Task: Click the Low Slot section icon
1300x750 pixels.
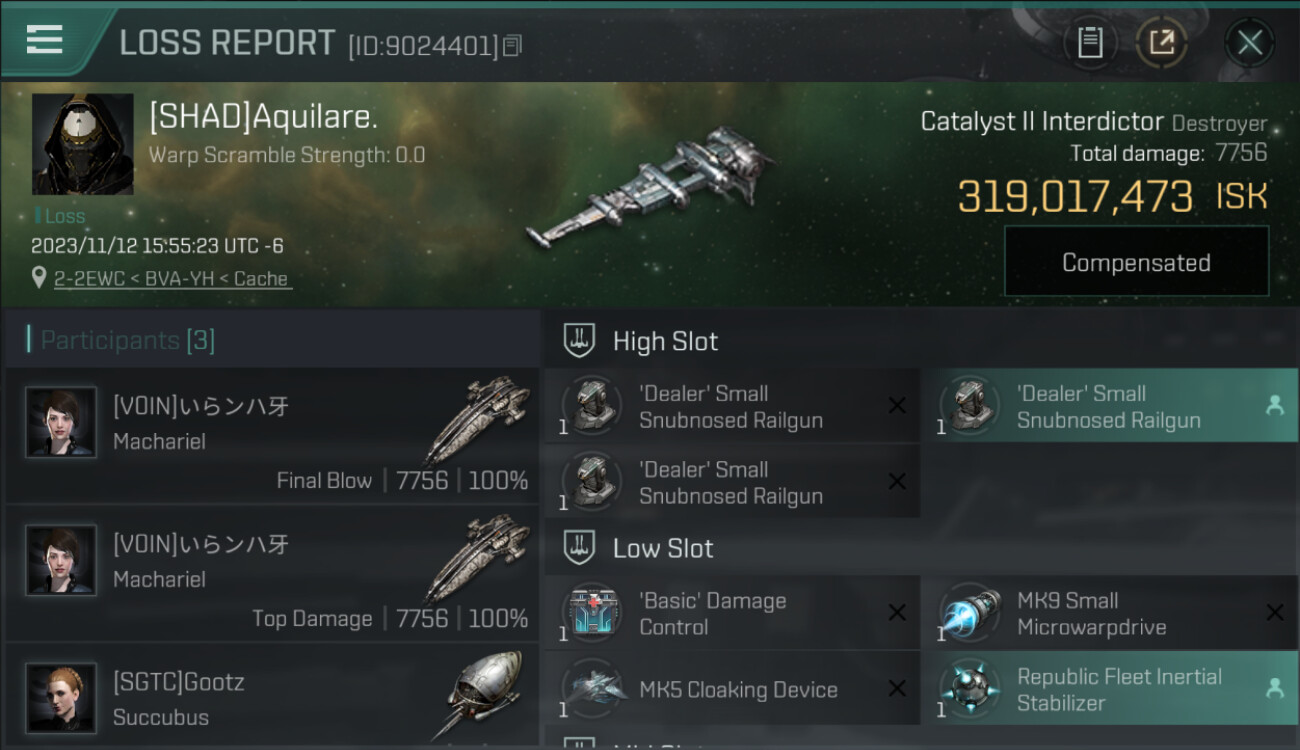Action: (x=579, y=547)
